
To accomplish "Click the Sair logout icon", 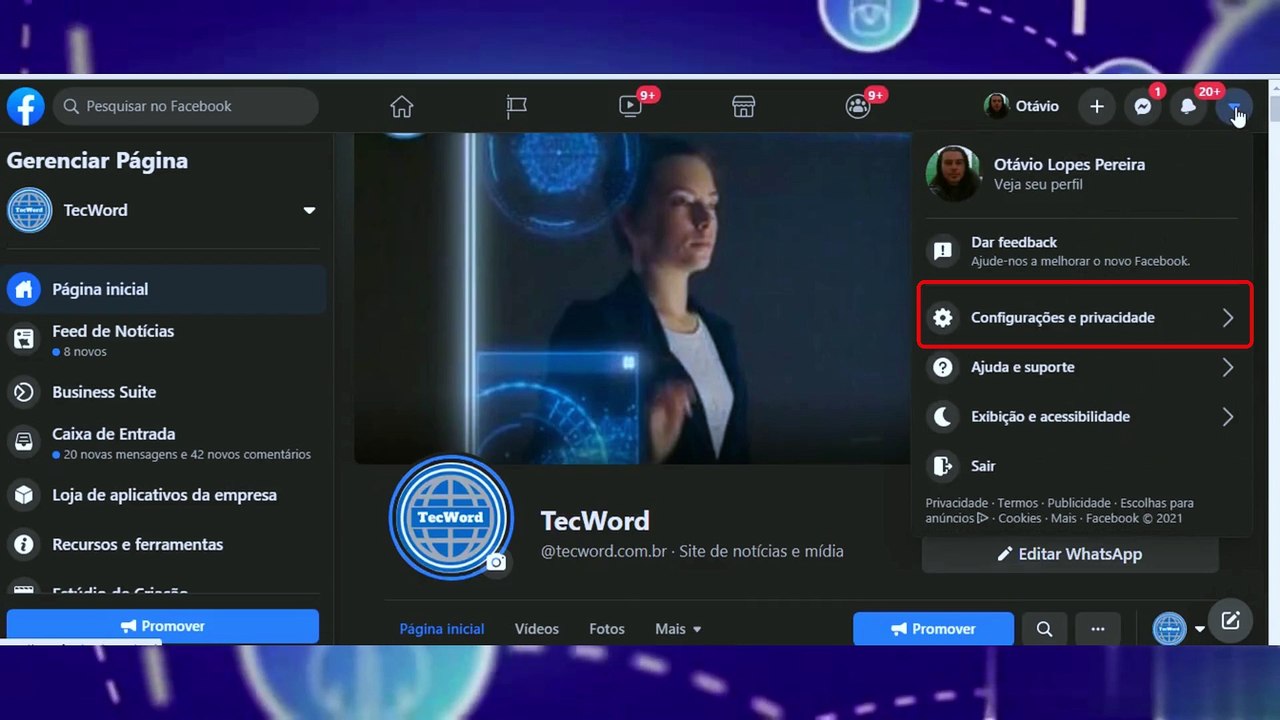I will [942, 466].
